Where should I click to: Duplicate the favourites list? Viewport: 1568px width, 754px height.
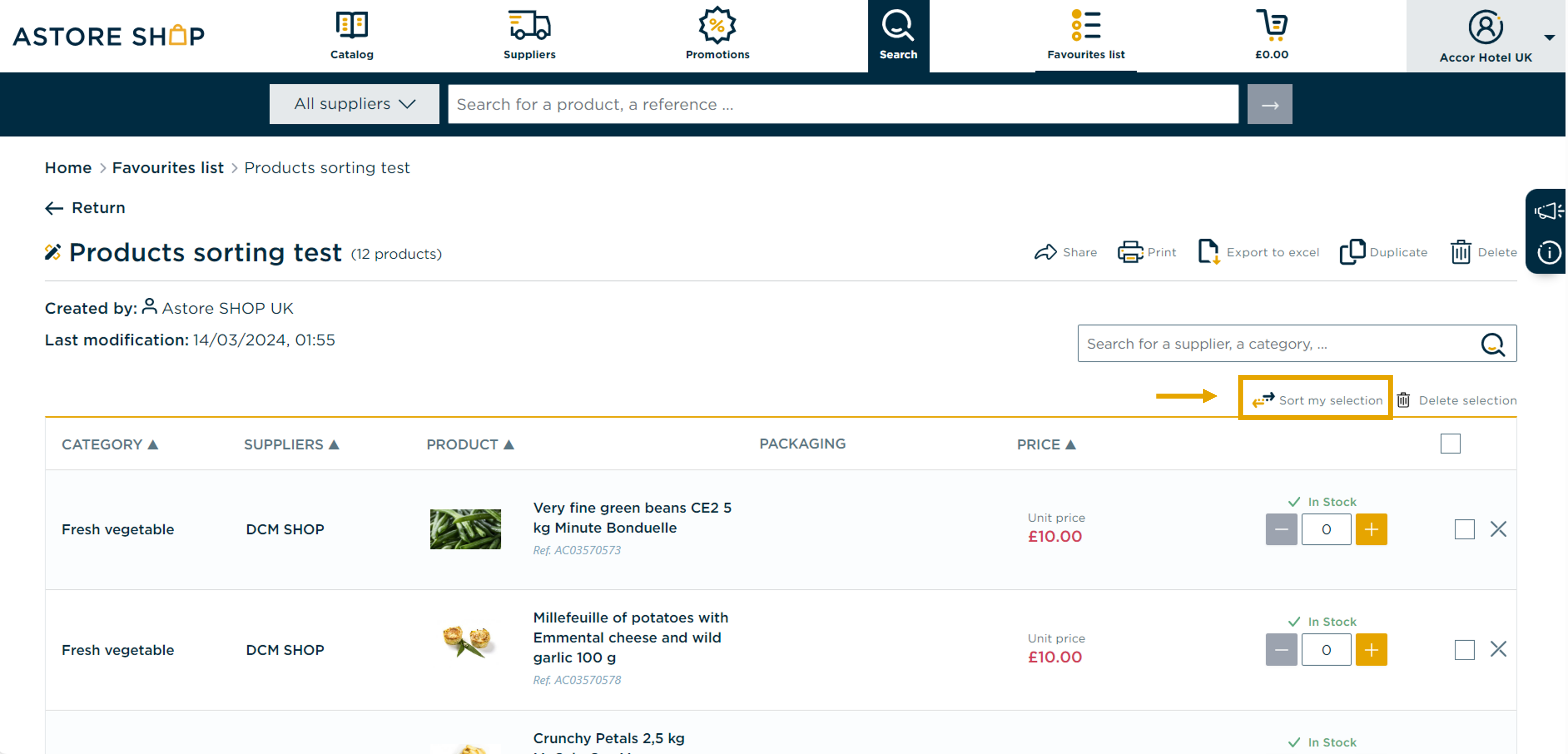(1383, 252)
